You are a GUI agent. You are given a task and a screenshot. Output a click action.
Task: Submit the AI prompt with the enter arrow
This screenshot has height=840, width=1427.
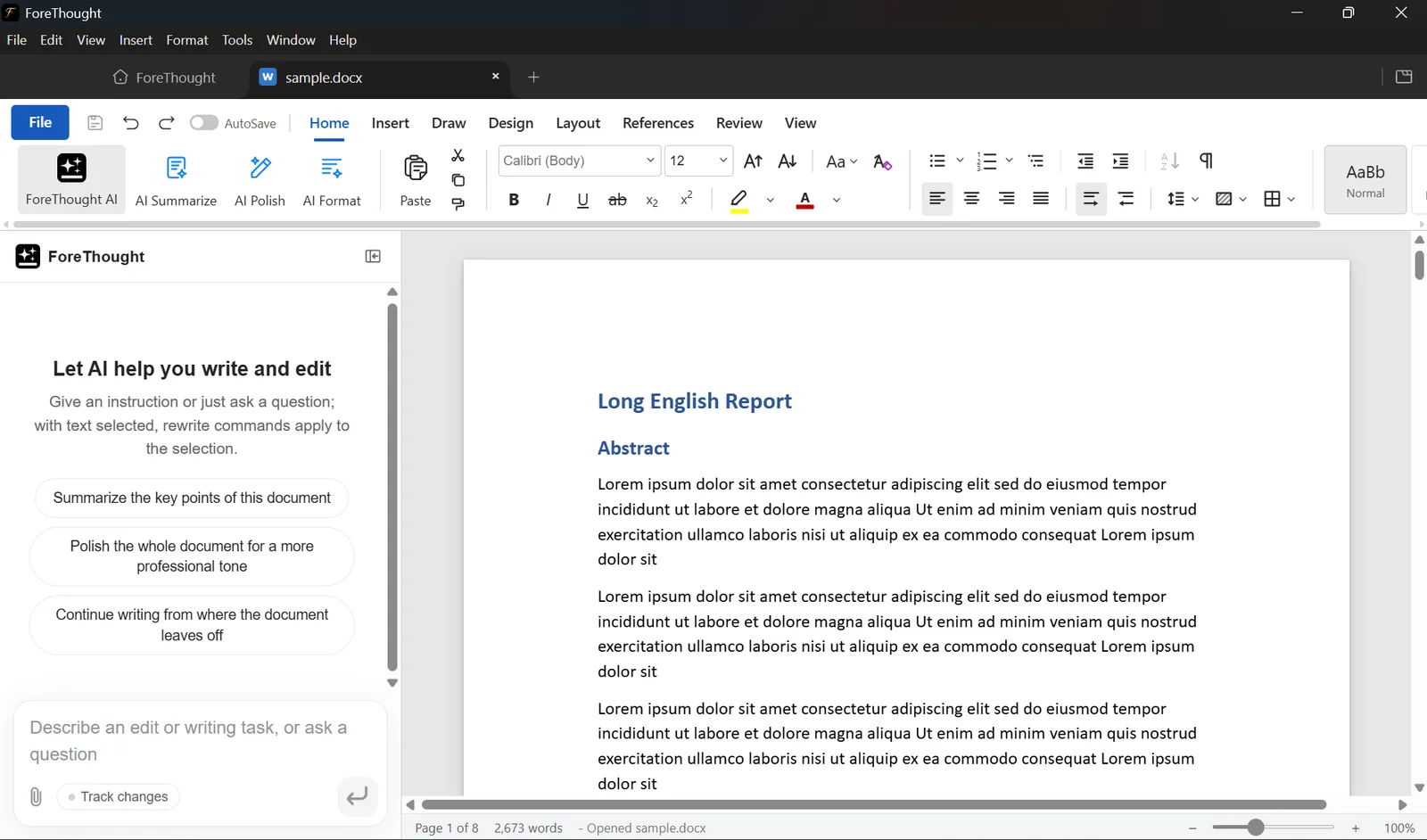point(357,796)
